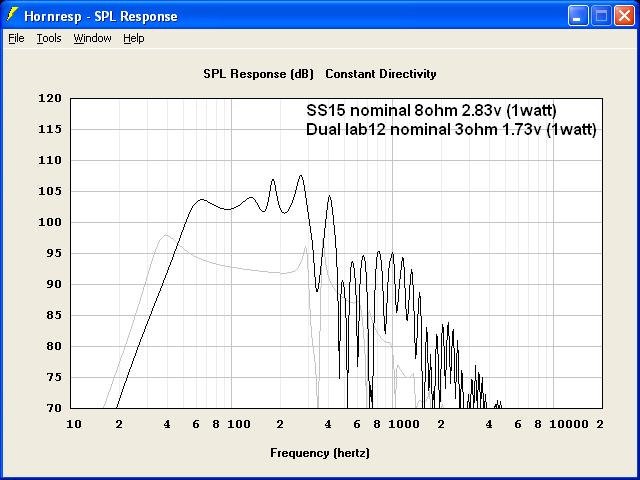640x480 pixels.
Task: Open the Window menu
Action: [x=92, y=38]
